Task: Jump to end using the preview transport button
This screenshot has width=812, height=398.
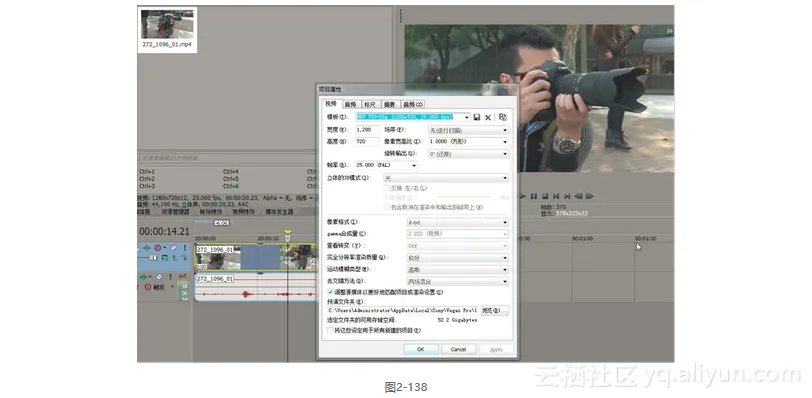Action: pyautogui.click(x=567, y=197)
